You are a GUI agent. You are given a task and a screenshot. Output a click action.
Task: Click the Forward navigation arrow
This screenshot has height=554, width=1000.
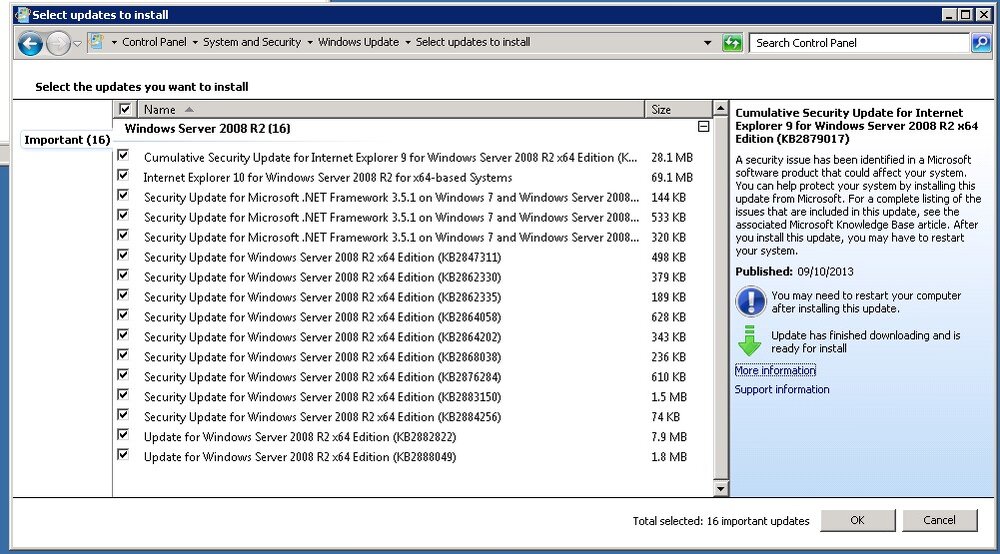58,43
